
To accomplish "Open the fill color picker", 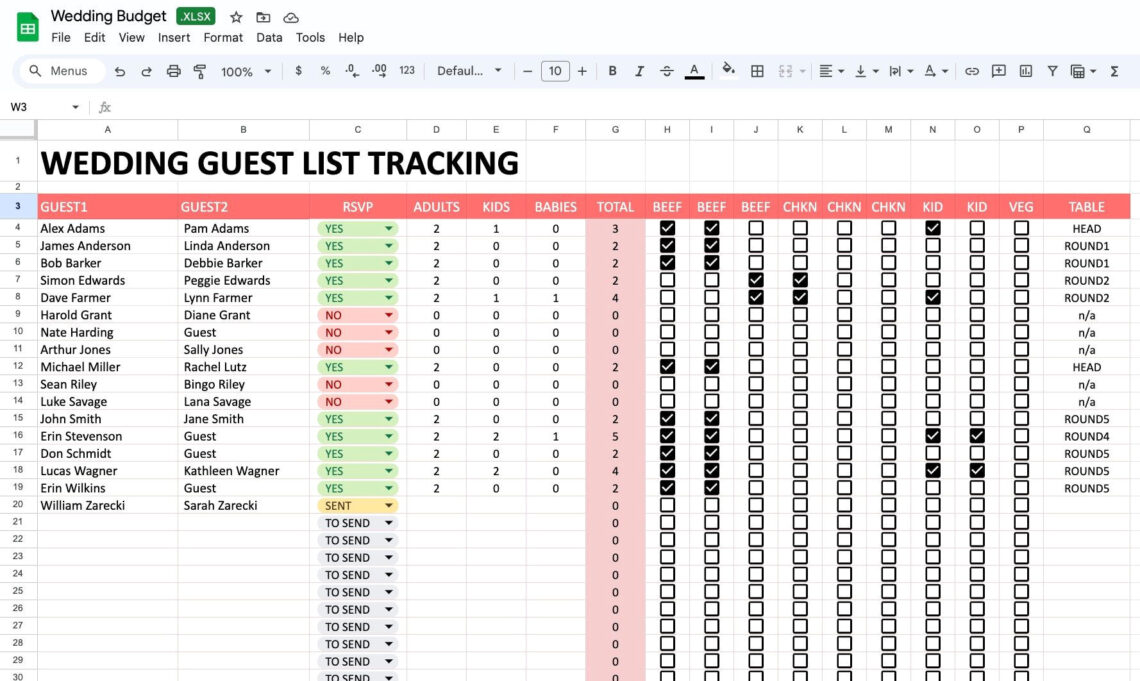I will point(728,71).
